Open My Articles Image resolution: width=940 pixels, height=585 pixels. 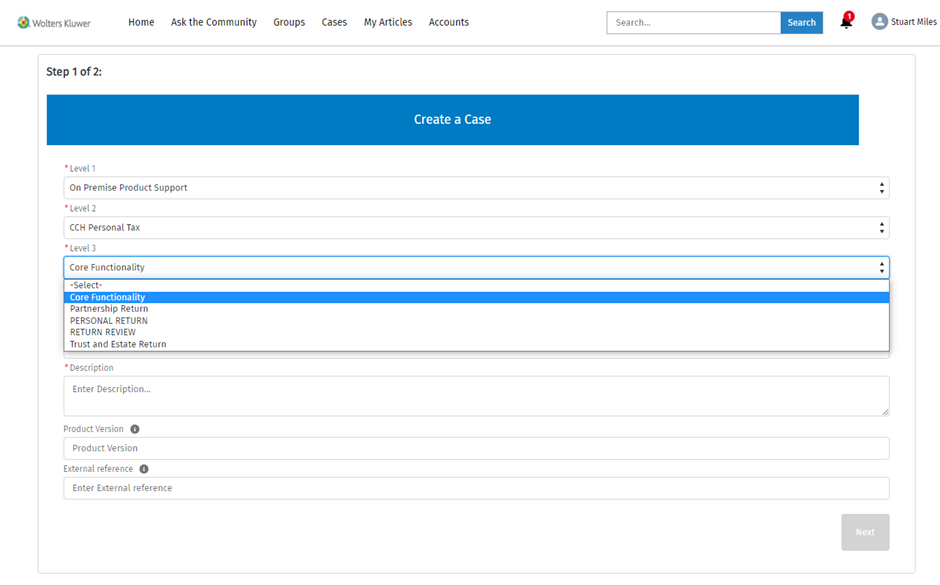tap(388, 22)
